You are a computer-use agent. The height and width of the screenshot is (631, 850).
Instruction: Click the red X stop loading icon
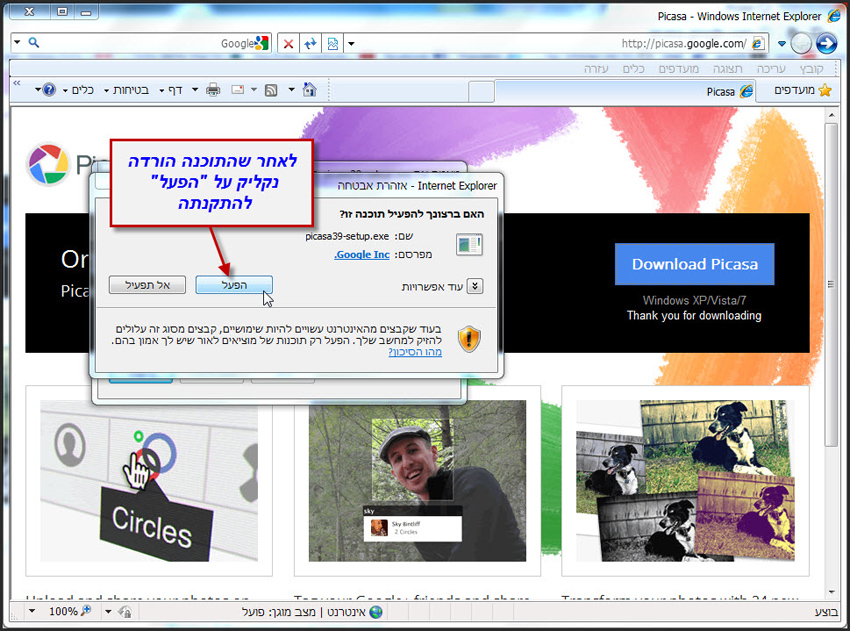288,43
